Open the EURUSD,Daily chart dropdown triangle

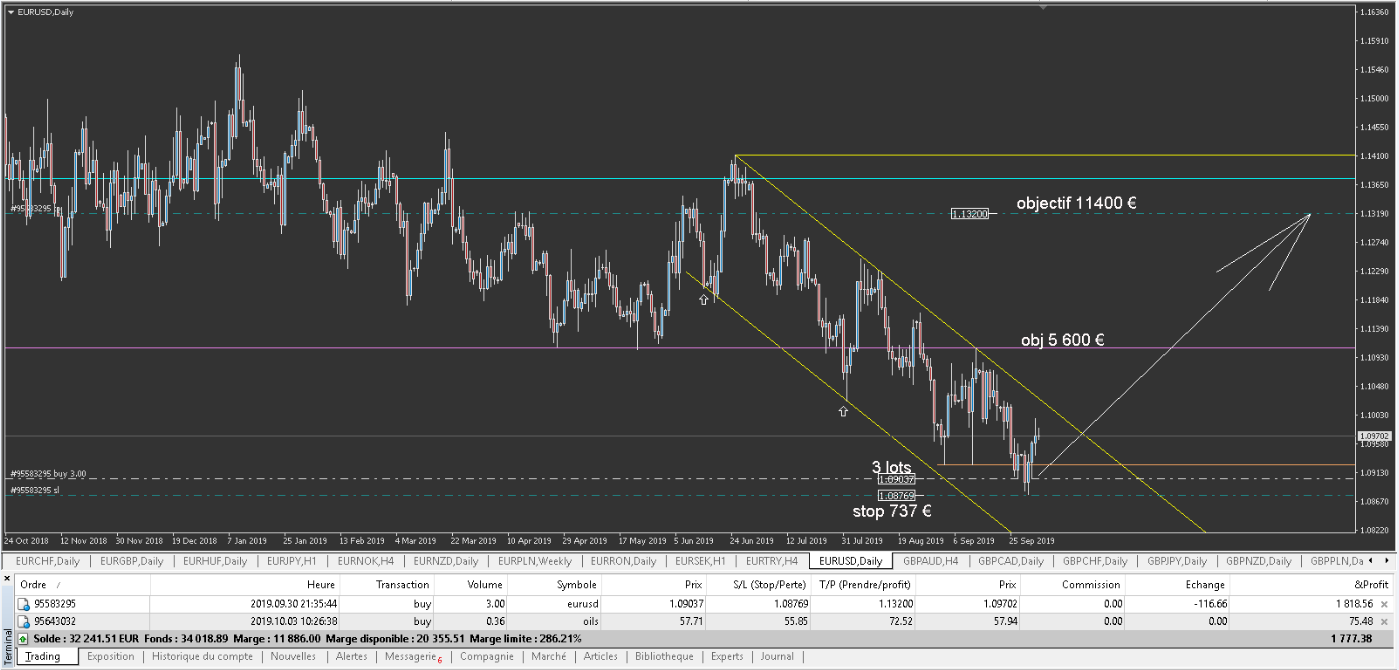click(10, 11)
